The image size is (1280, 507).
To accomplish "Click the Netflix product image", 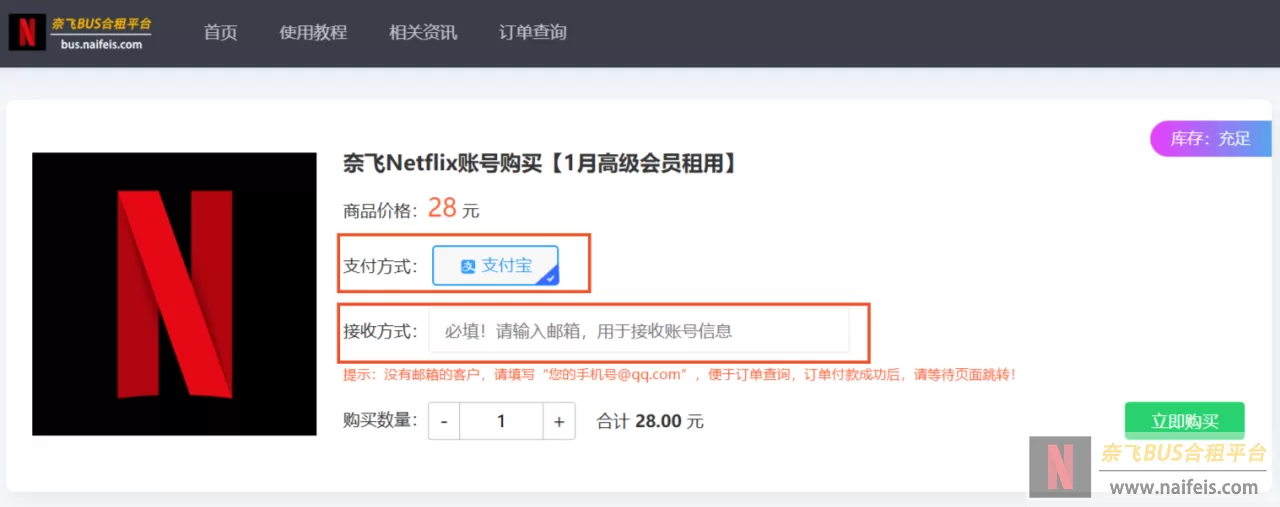I will [x=174, y=294].
